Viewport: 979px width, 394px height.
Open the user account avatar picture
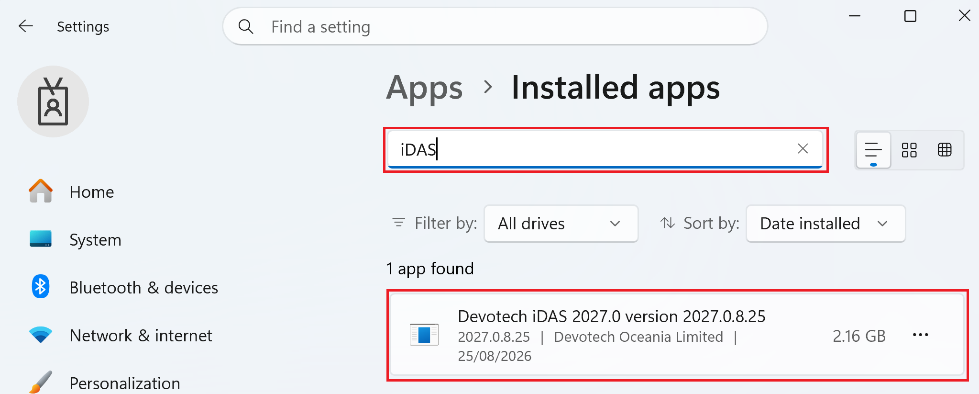click(53, 102)
